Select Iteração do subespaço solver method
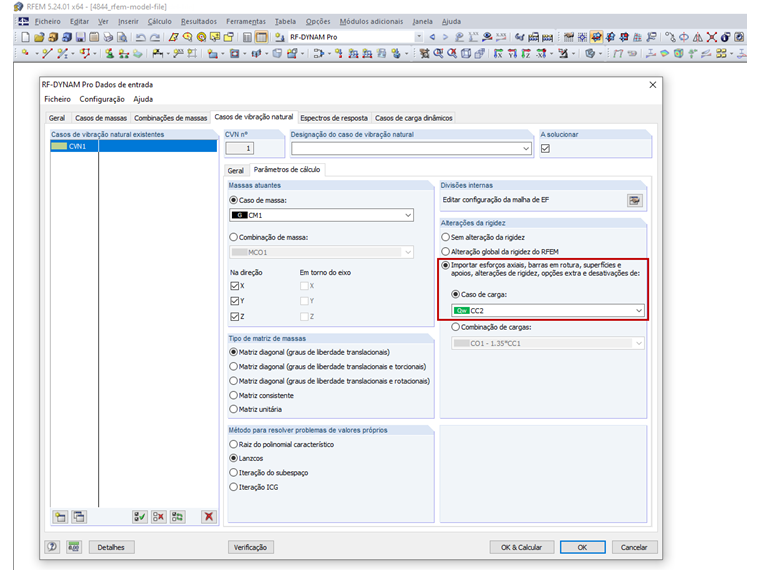Image resolution: width=760 pixels, height=570 pixels. point(234,473)
